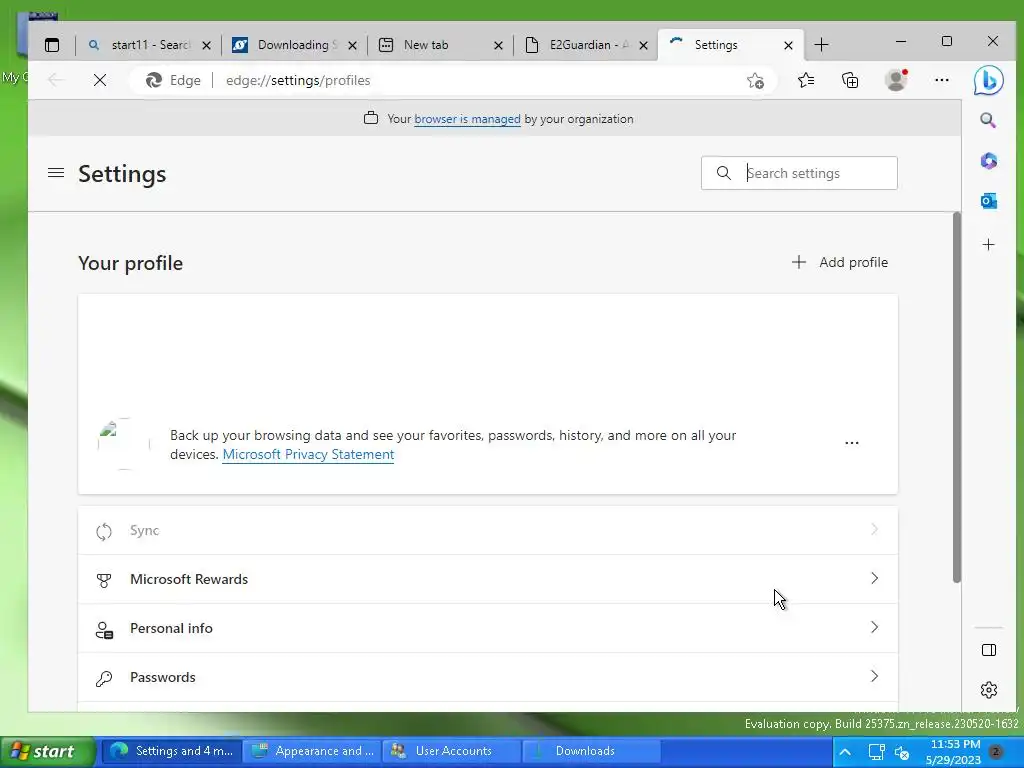This screenshot has height=768, width=1024.
Task: Close the New tab tab
Action: click(498, 46)
